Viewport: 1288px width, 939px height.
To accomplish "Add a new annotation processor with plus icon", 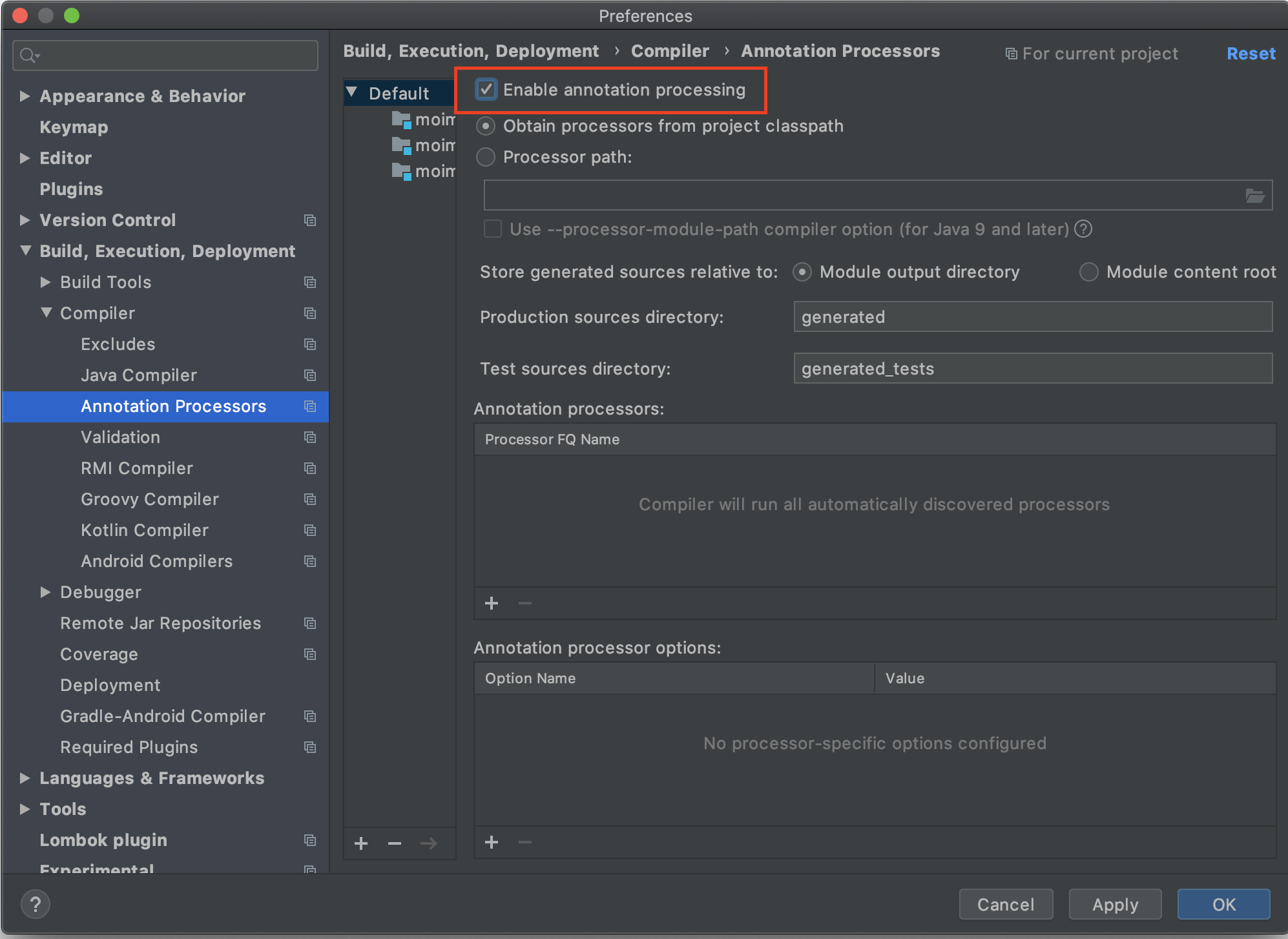I will (492, 603).
